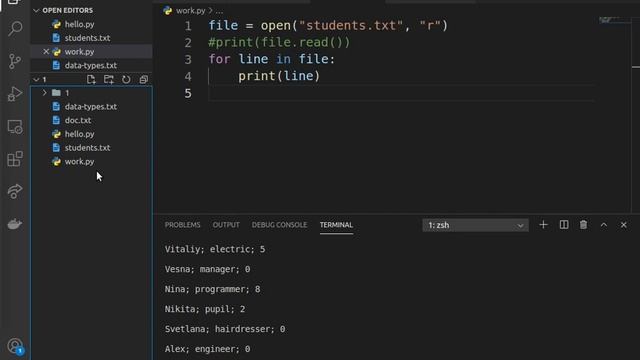Collapse the workspace folder 1 section
Viewport: 640px width, 360px height.
36,79
